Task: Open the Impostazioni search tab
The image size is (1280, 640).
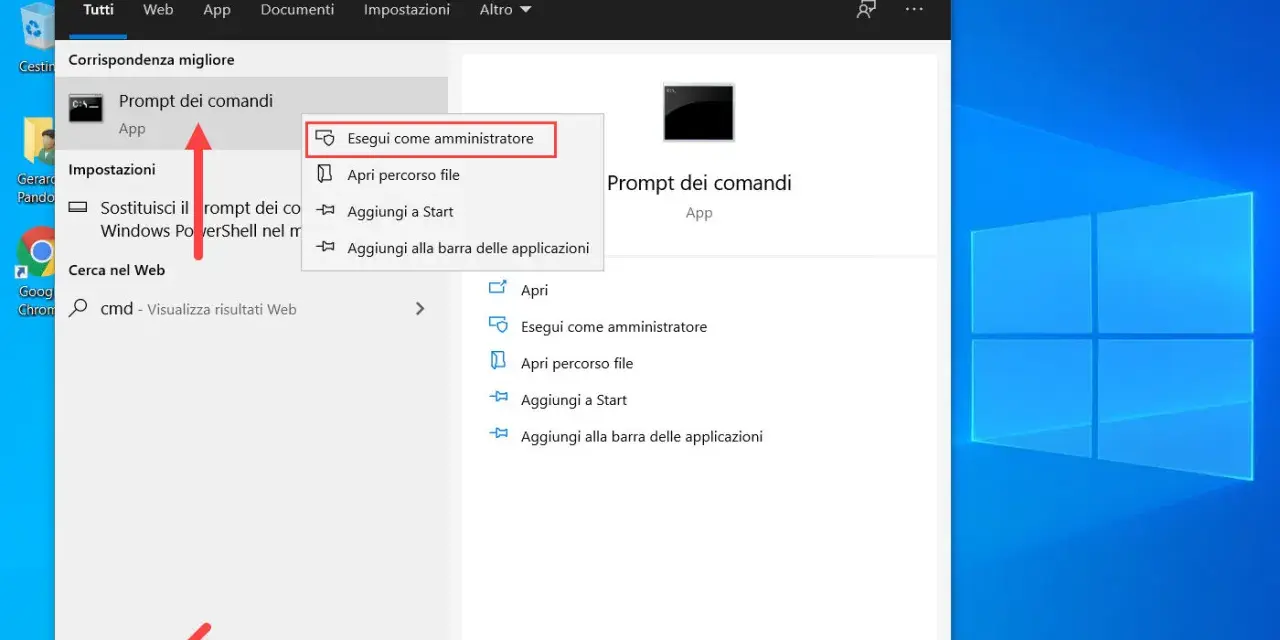Action: [407, 10]
